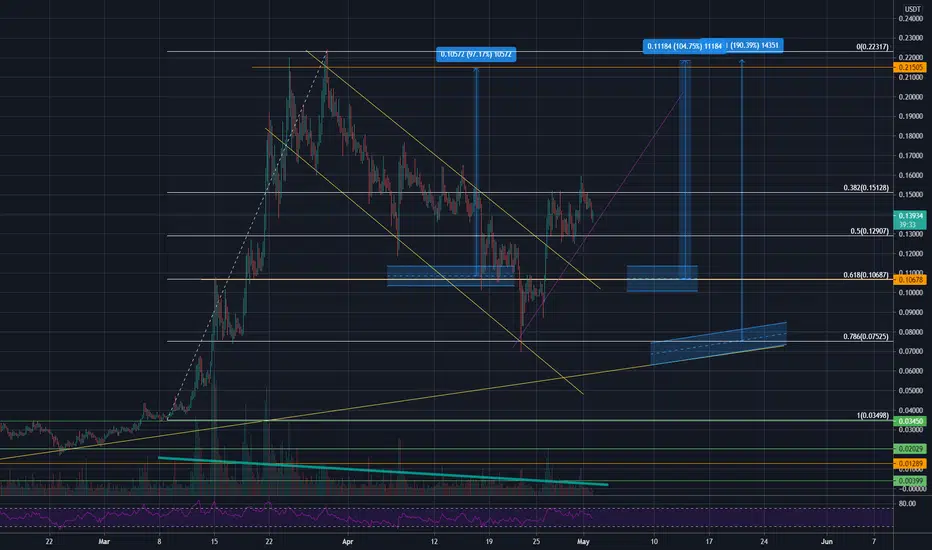This screenshot has height=550, width=932.
Task: Select the (190.39%) 14351 measurement label
Action: point(754,45)
